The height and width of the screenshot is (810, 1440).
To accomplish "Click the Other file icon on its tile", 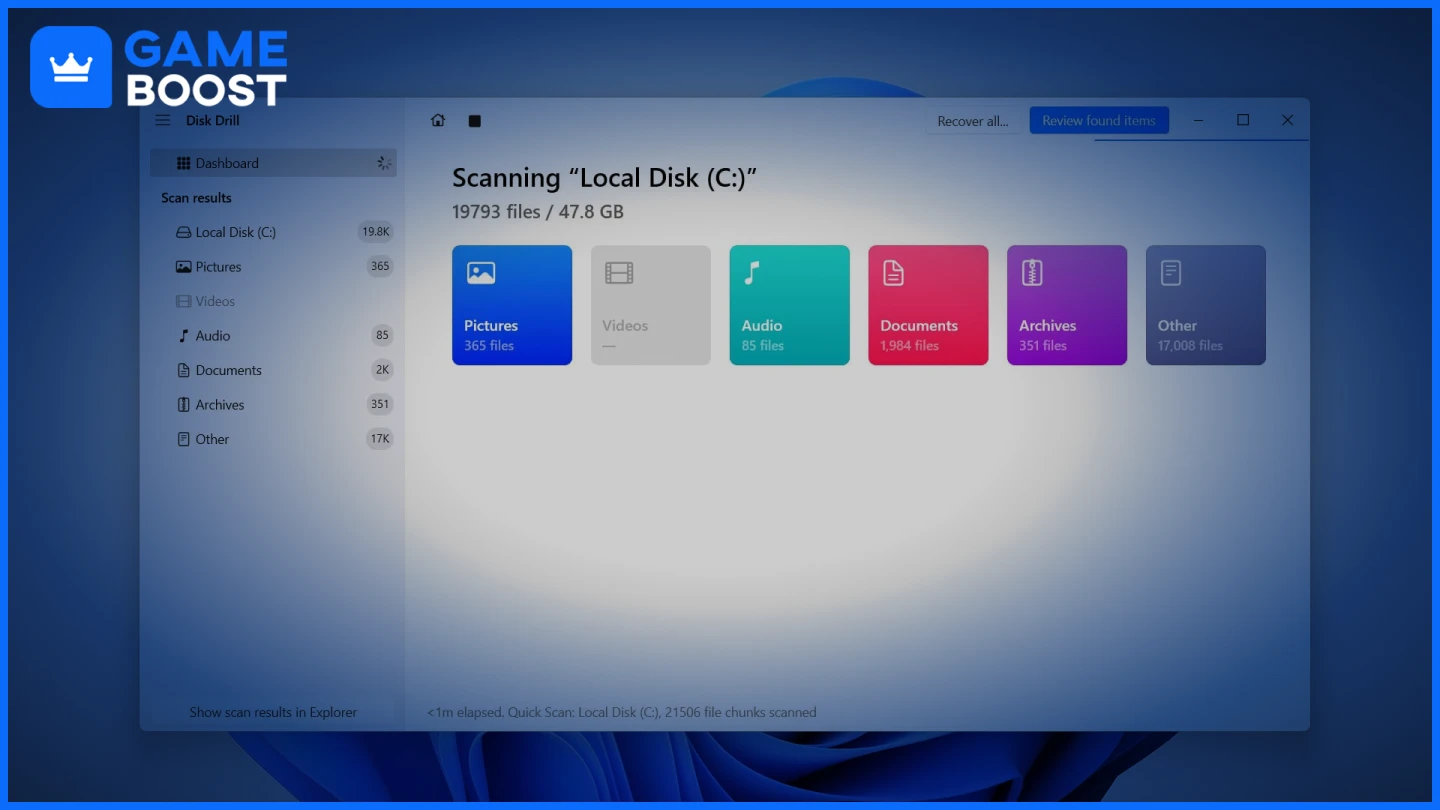I will [1170, 271].
